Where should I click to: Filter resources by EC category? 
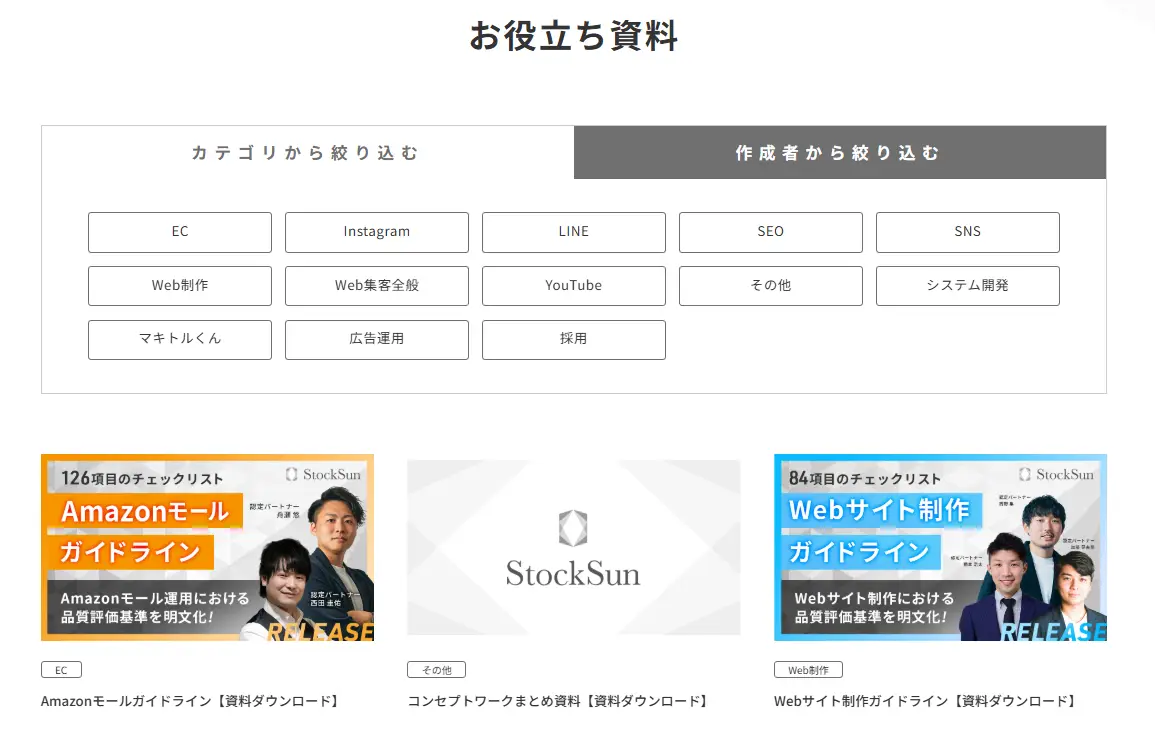pyautogui.click(x=179, y=232)
